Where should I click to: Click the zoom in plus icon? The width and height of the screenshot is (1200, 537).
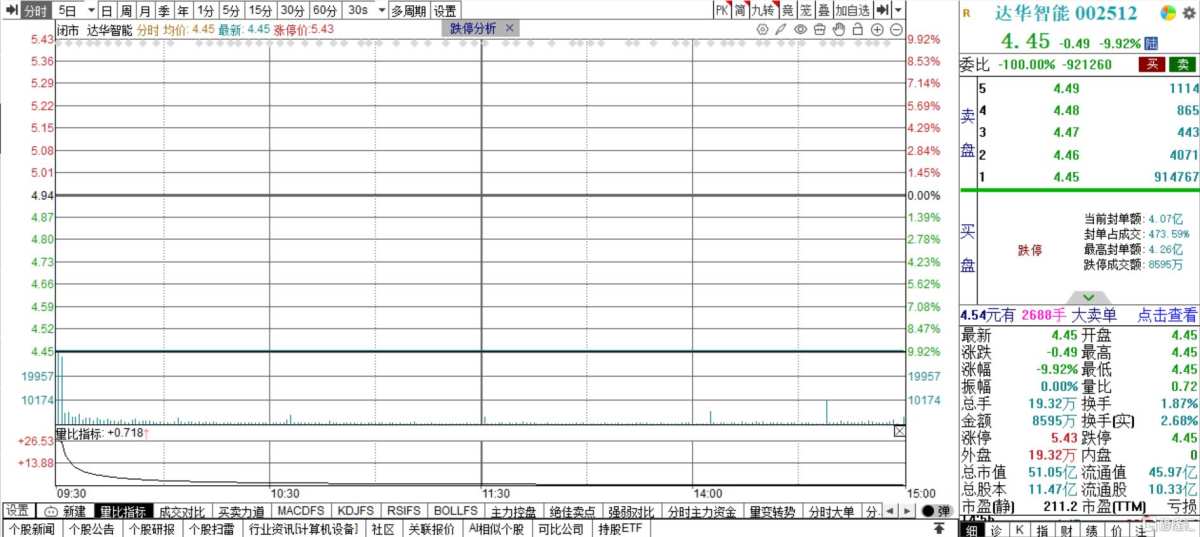877,29
